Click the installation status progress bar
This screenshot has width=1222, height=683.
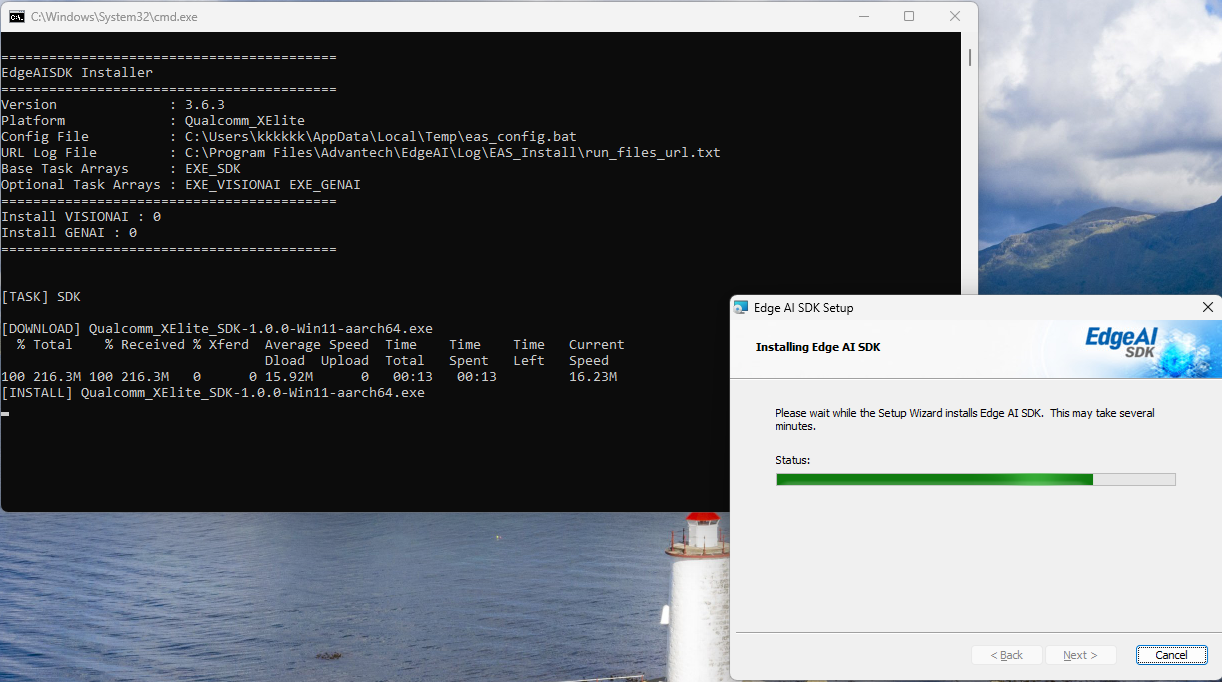(975, 479)
